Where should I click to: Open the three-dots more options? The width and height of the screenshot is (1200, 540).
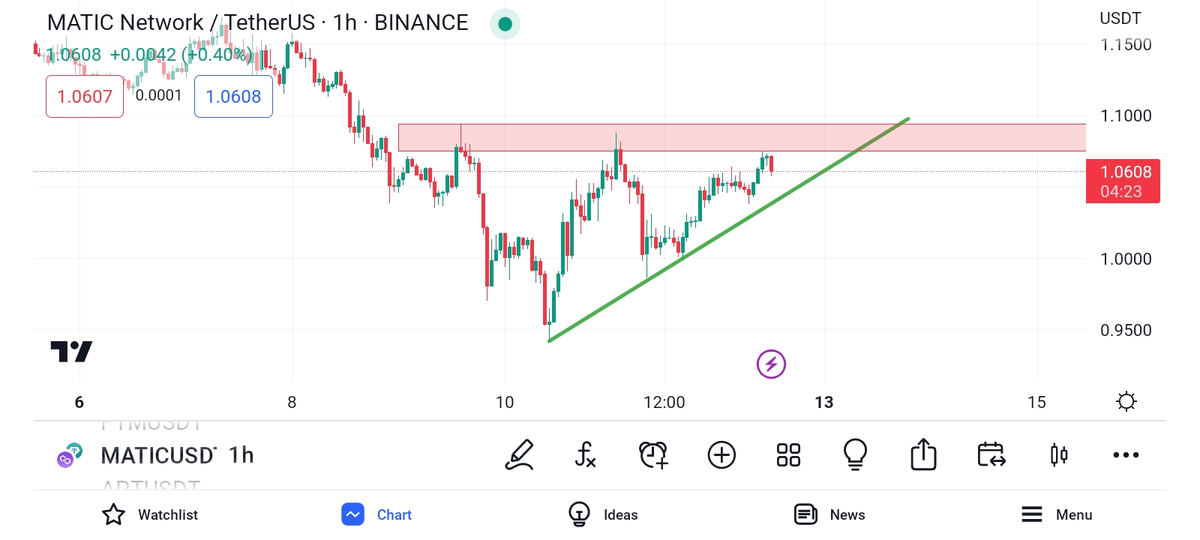(1125, 455)
